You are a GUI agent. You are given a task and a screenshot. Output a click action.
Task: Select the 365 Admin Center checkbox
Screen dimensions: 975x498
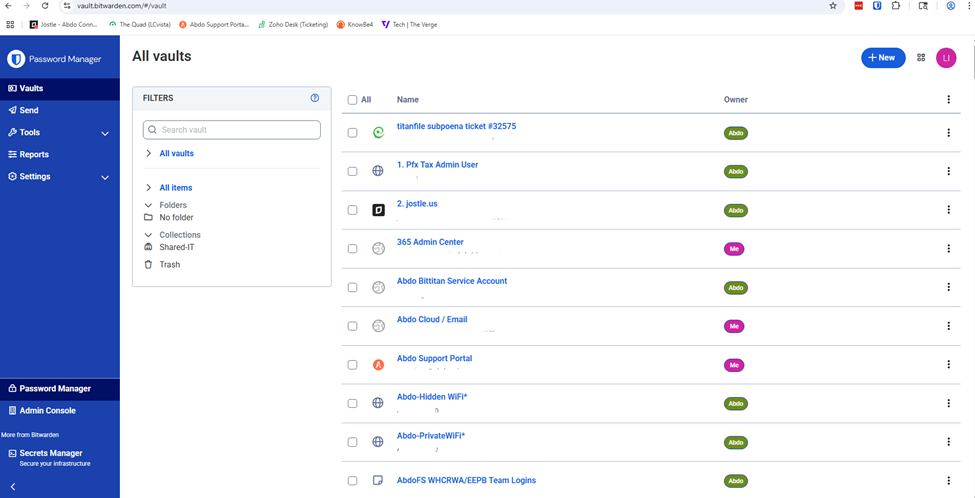coord(353,249)
